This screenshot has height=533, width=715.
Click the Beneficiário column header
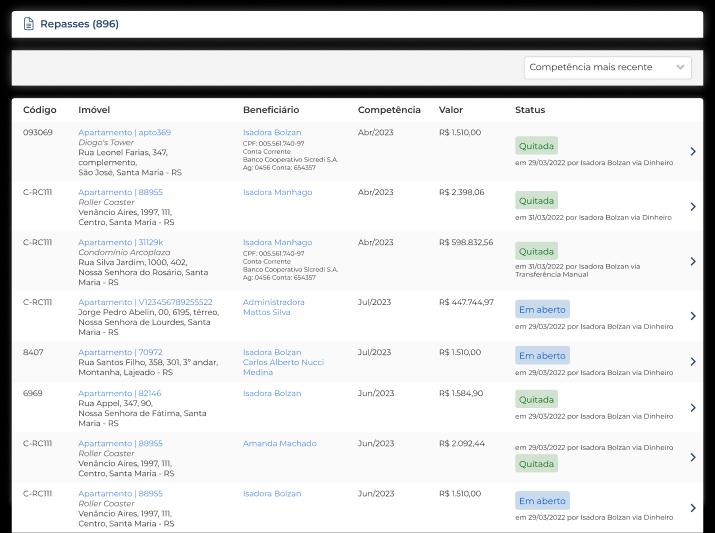tap(271, 110)
